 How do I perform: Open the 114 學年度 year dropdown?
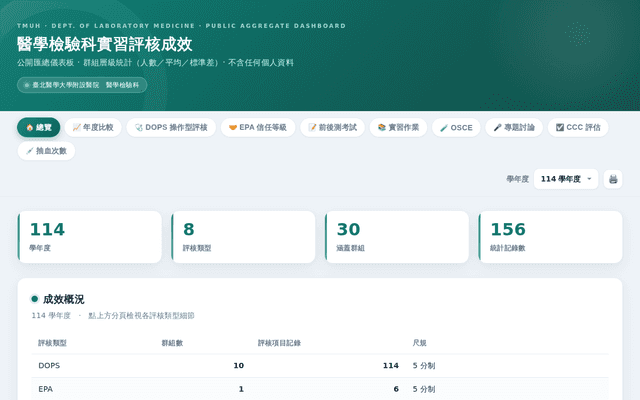tap(566, 179)
